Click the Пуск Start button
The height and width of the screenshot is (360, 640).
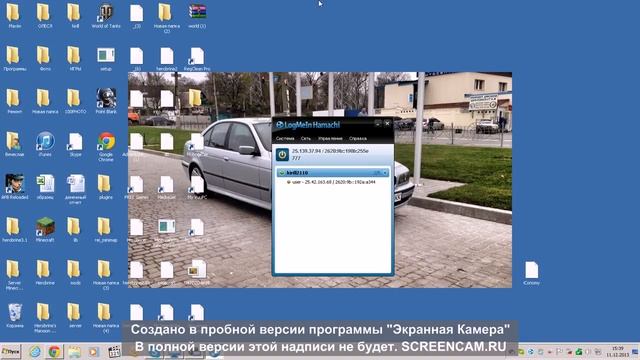pyautogui.click(x=11, y=351)
